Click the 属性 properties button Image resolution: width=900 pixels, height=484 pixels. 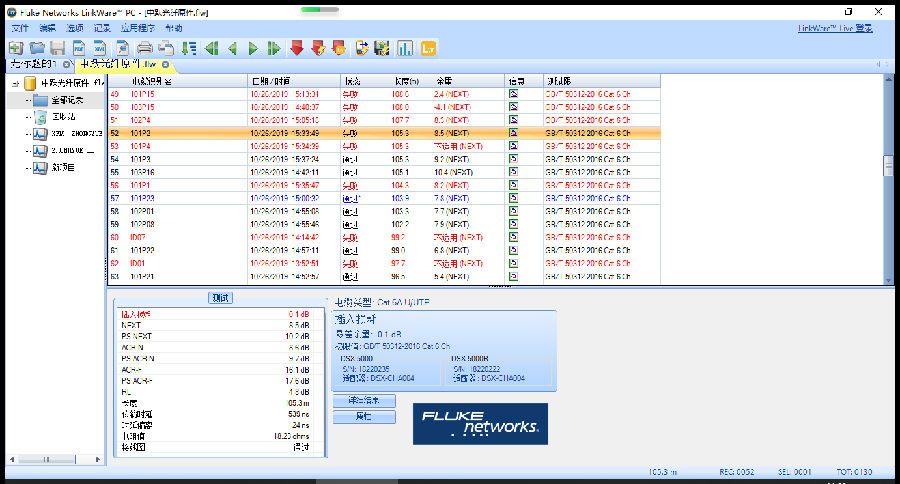364,417
